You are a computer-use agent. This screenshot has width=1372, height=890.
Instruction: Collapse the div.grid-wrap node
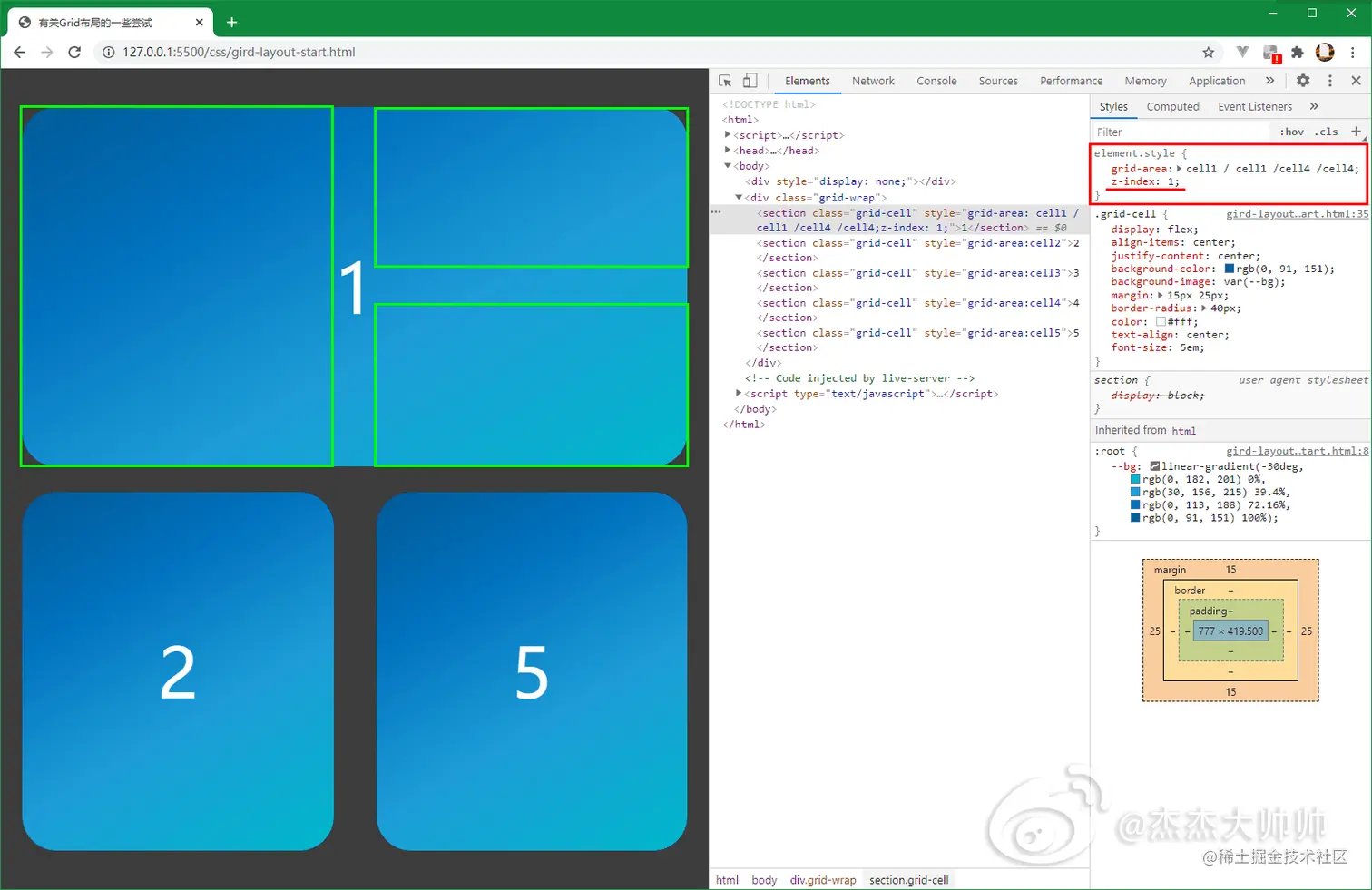(739, 197)
